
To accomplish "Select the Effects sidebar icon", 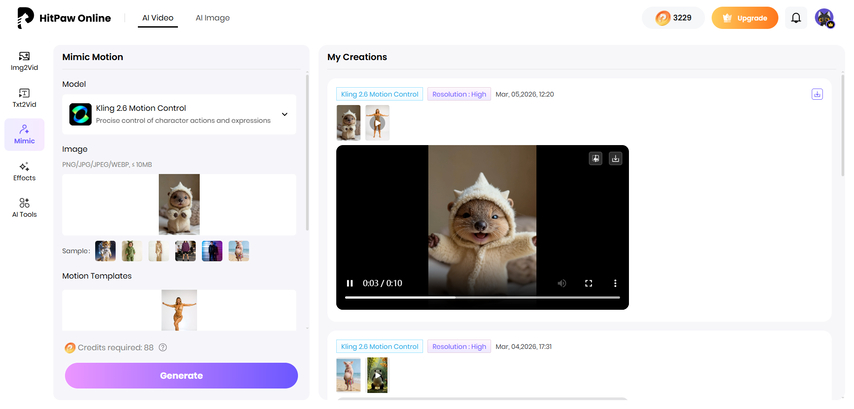I will pyautogui.click(x=24, y=171).
